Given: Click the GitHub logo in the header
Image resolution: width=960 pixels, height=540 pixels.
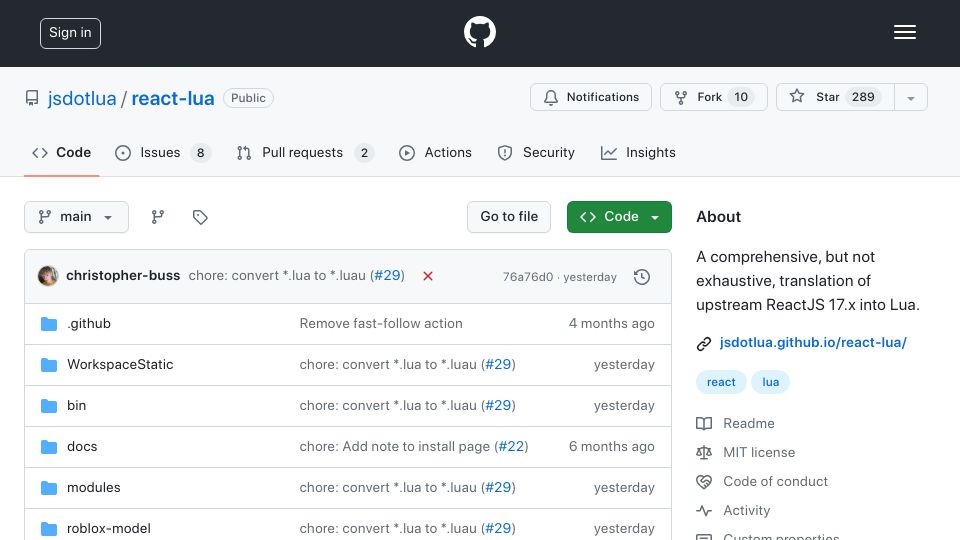Looking at the screenshot, I should (479, 32).
